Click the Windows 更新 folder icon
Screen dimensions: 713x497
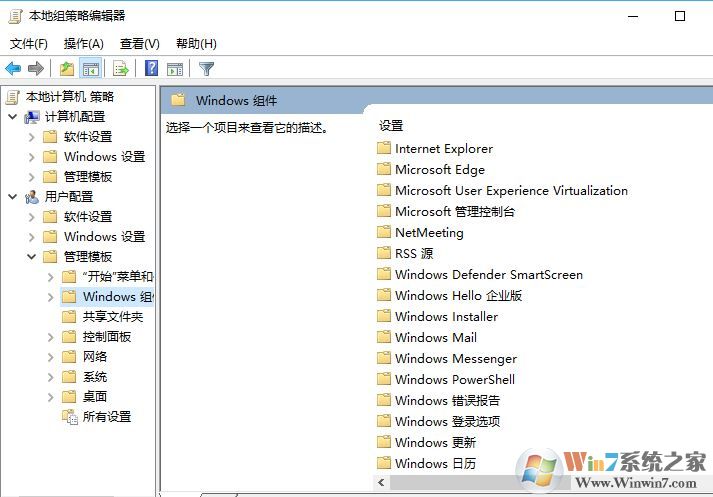[384, 442]
